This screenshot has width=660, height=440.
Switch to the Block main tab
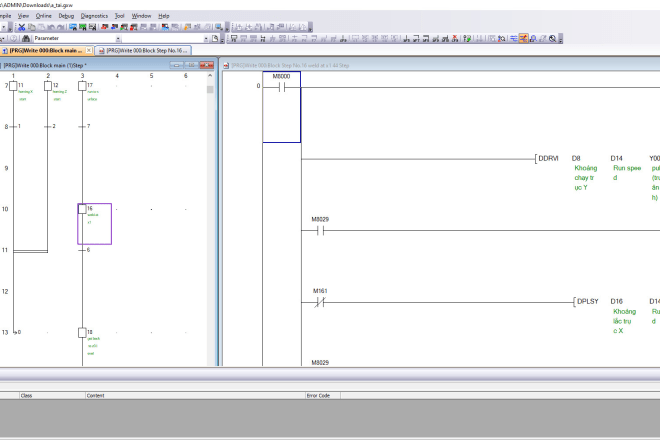tap(45, 51)
